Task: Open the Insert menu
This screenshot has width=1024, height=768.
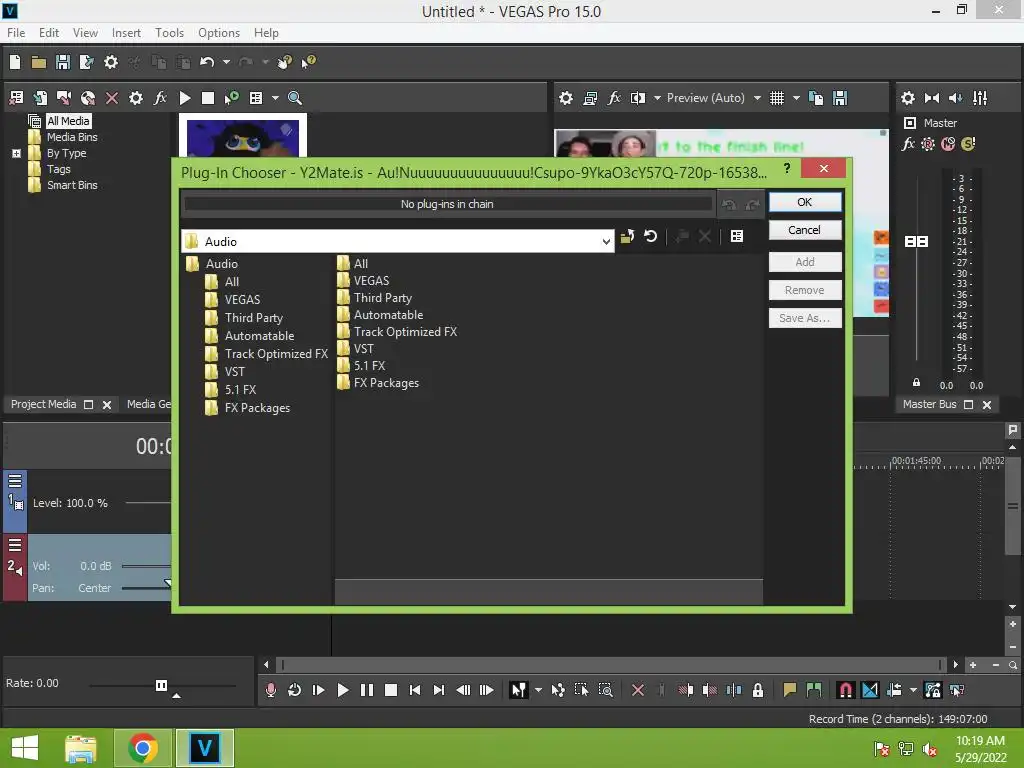Action: coord(126,33)
